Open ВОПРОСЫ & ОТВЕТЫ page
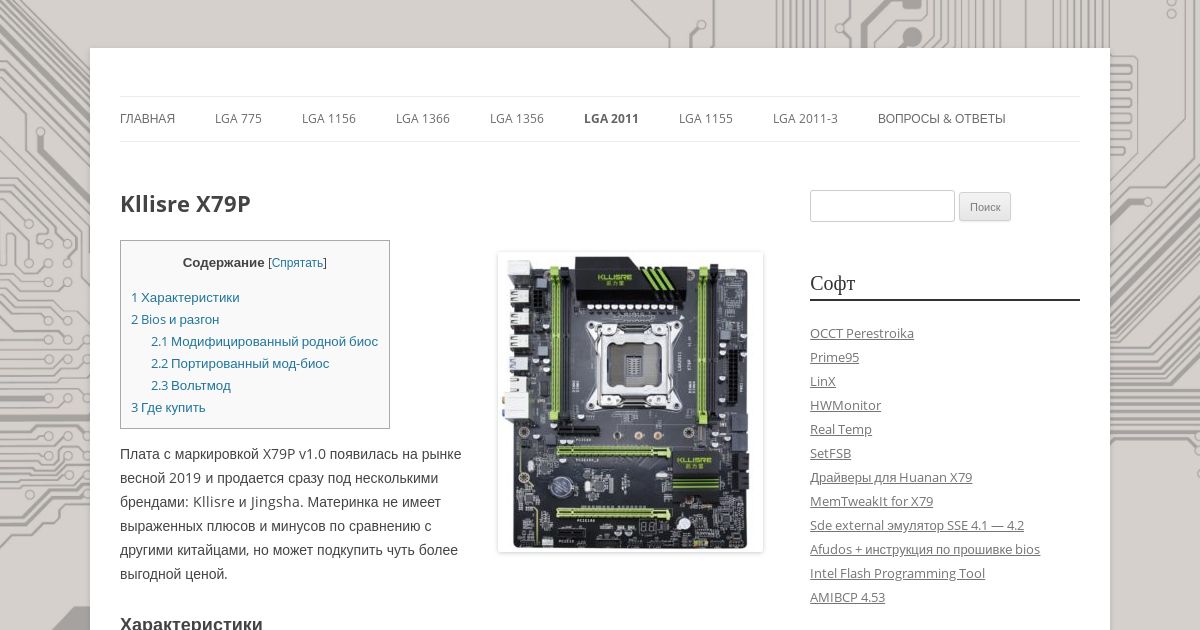This screenshot has width=1200, height=630. point(942,118)
